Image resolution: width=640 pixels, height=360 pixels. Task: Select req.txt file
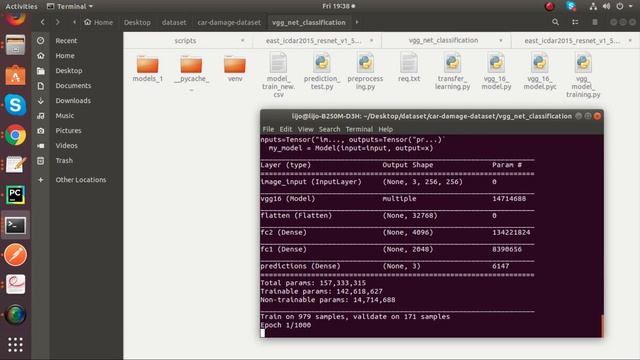click(409, 67)
